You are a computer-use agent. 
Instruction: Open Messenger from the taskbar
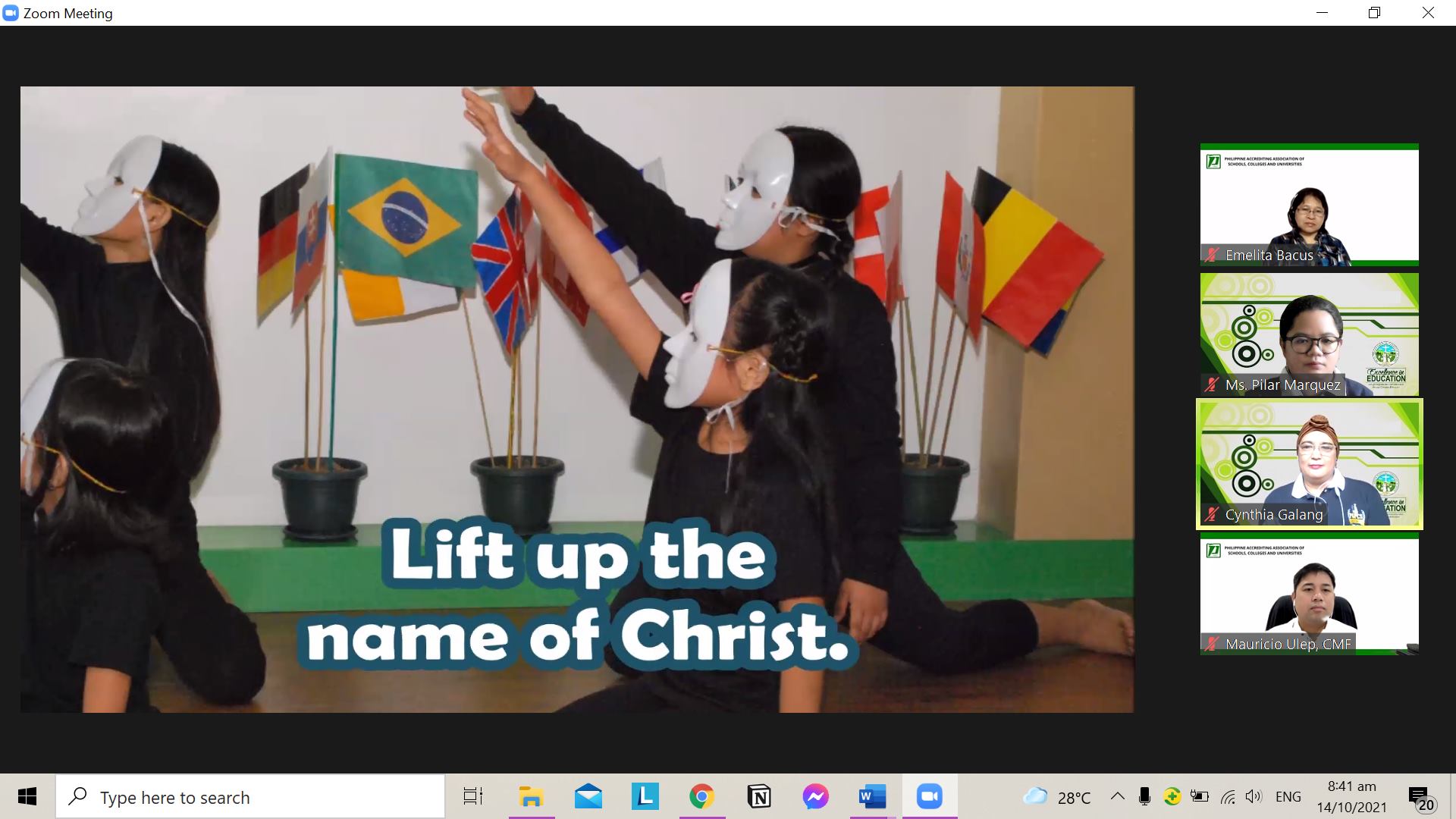coord(815,796)
